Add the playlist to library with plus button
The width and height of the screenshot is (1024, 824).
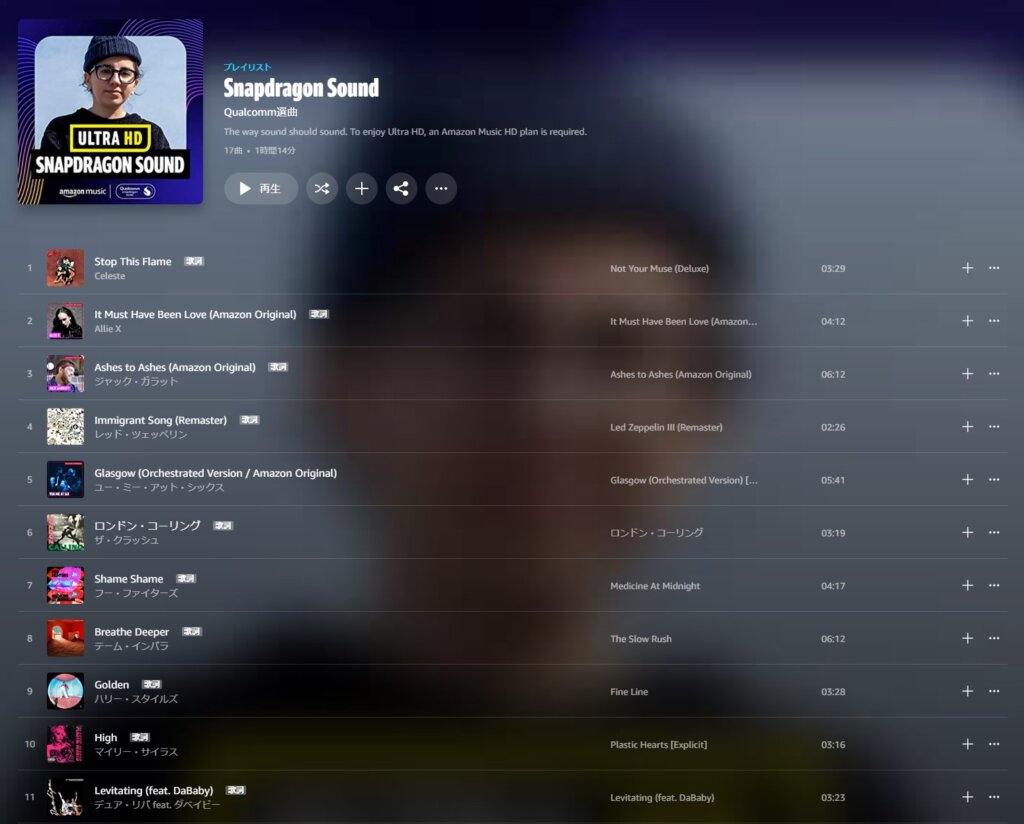pyautogui.click(x=362, y=189)
